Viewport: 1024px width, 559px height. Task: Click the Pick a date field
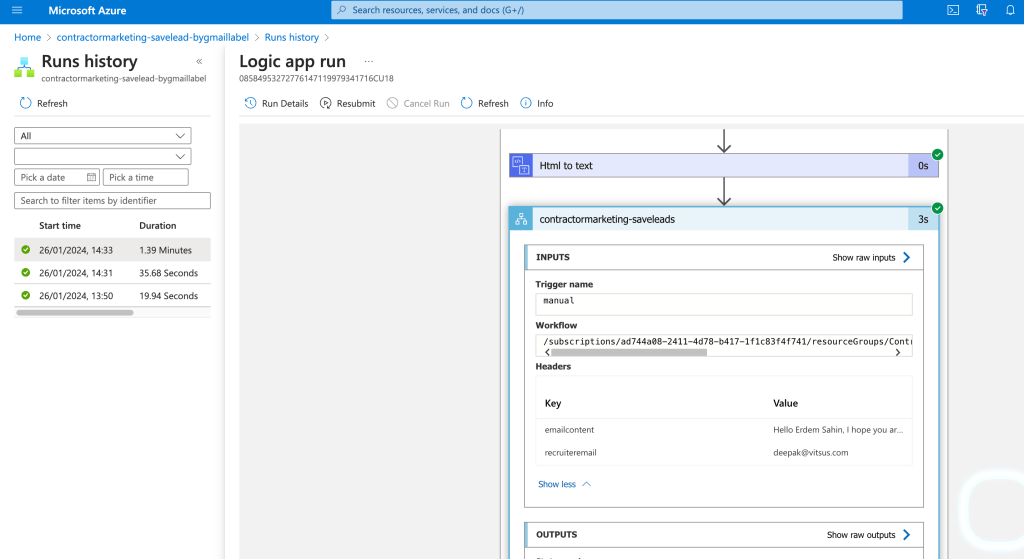coord(57,177)
